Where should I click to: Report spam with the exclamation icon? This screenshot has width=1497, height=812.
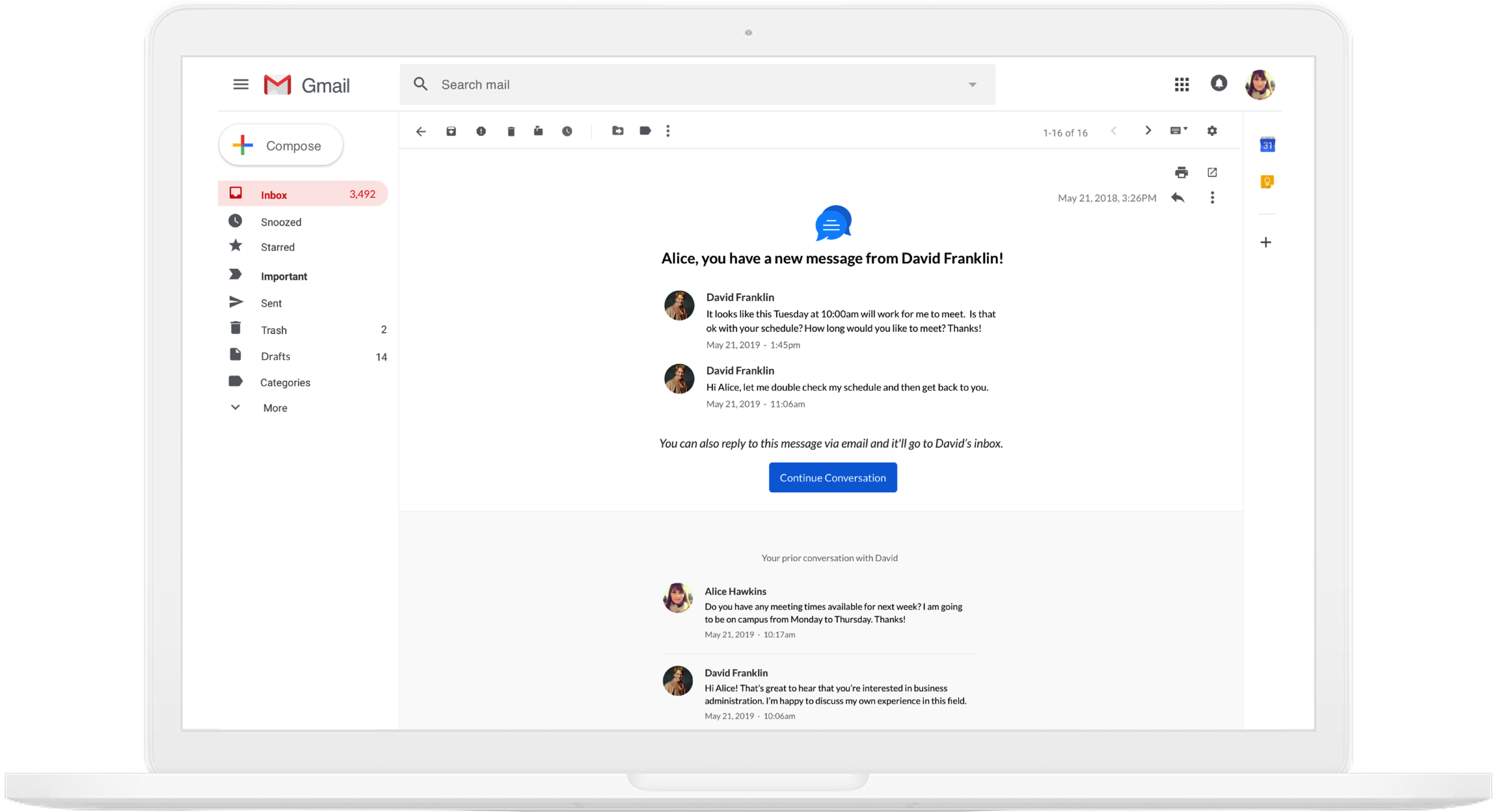(481, 131)
